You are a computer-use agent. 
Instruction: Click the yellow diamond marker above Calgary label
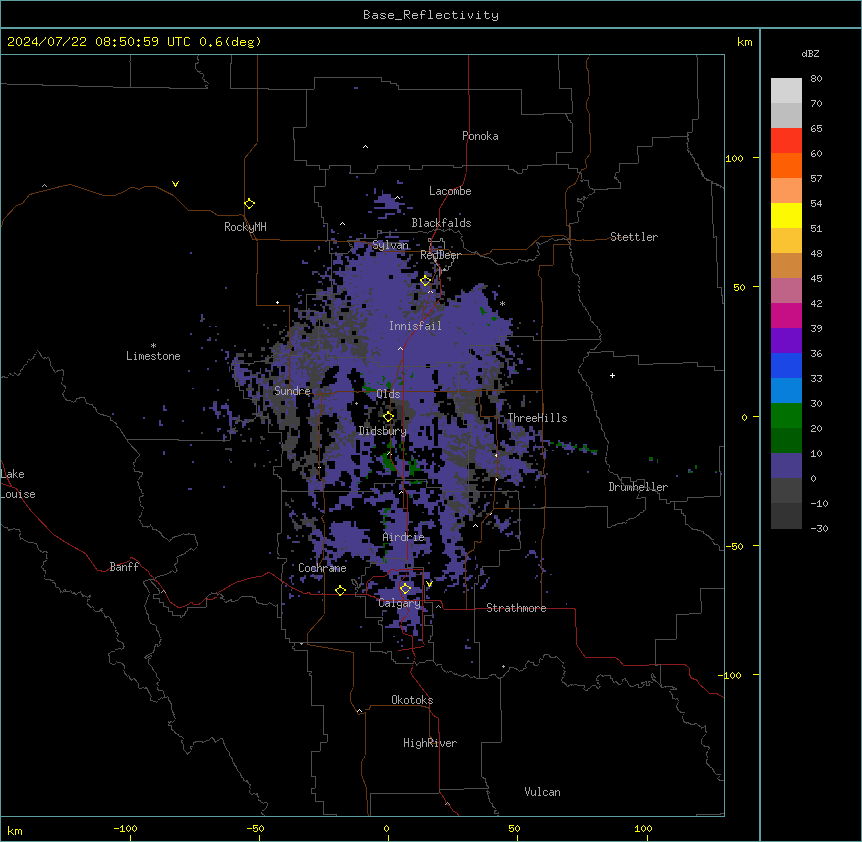point(405,589)
